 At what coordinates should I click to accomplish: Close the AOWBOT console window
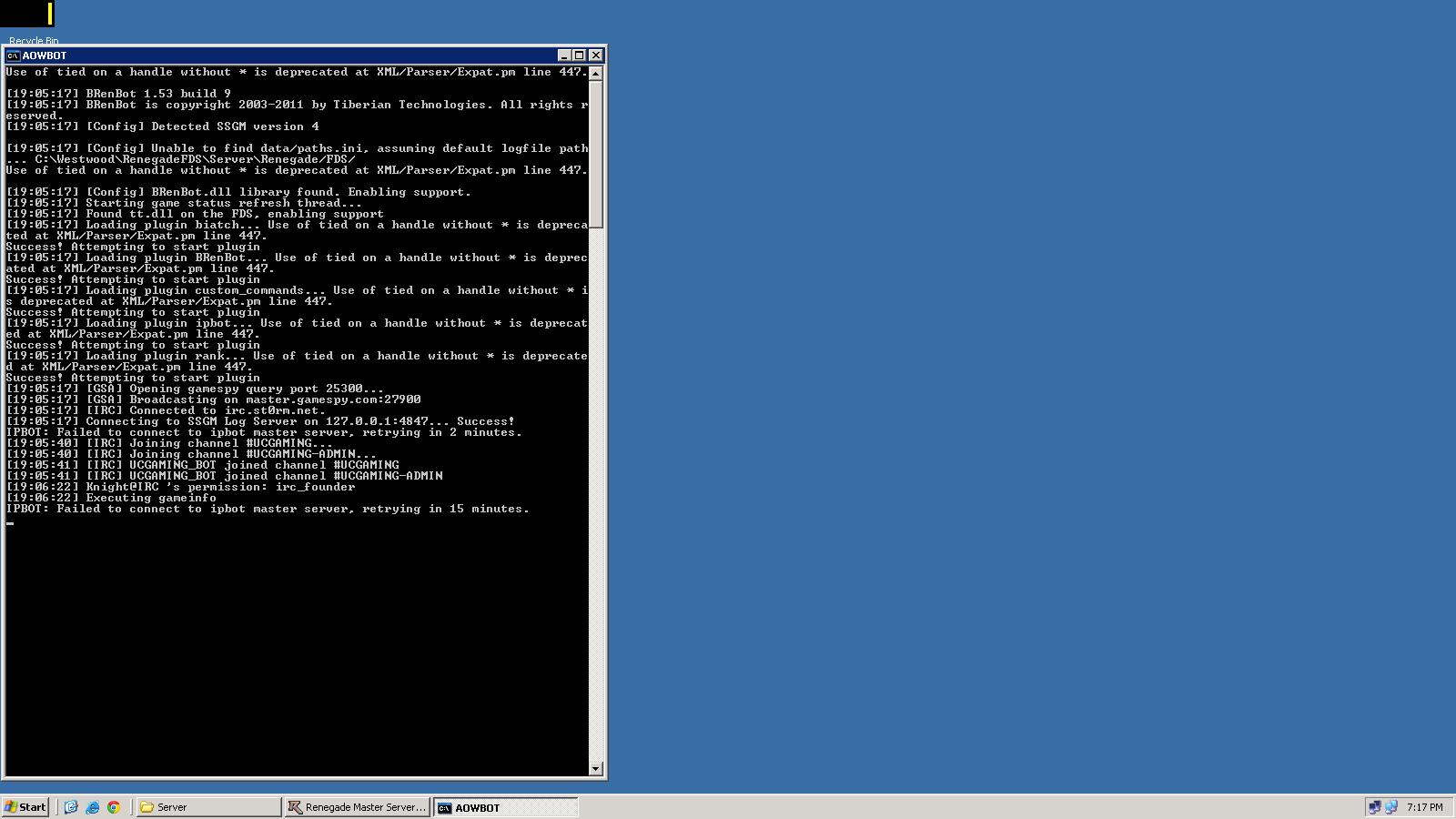[596, 56]
